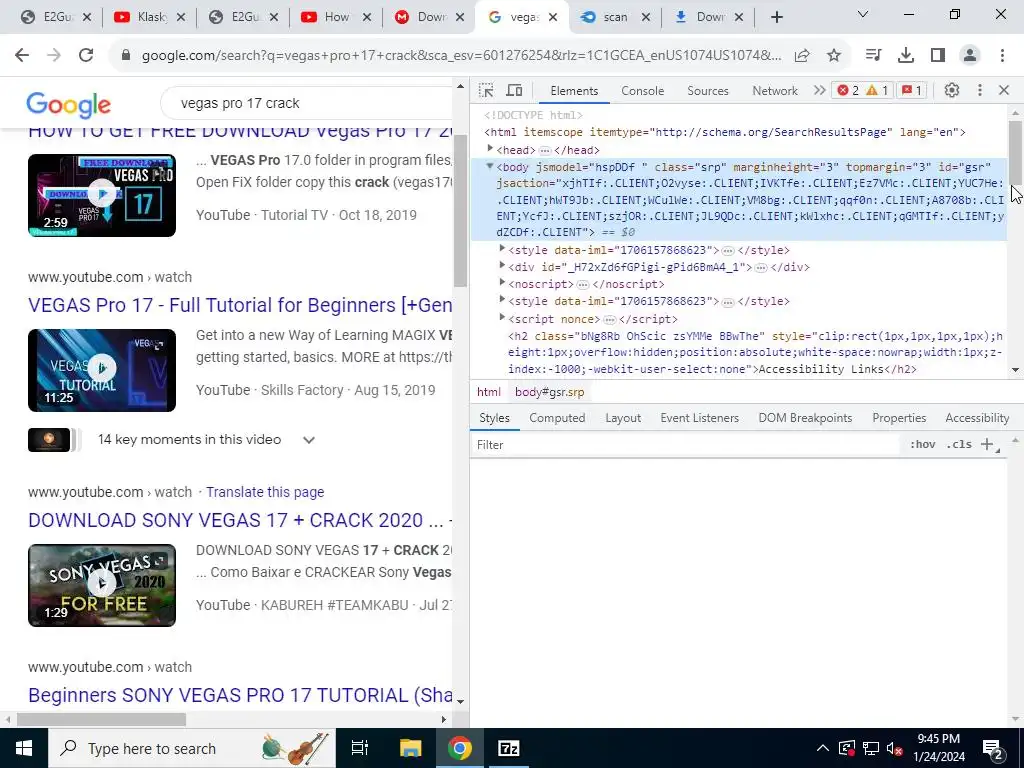1024x768 pixels.
Task: Select html breadcrumb in DevTools
Action: tap(488, 392)
